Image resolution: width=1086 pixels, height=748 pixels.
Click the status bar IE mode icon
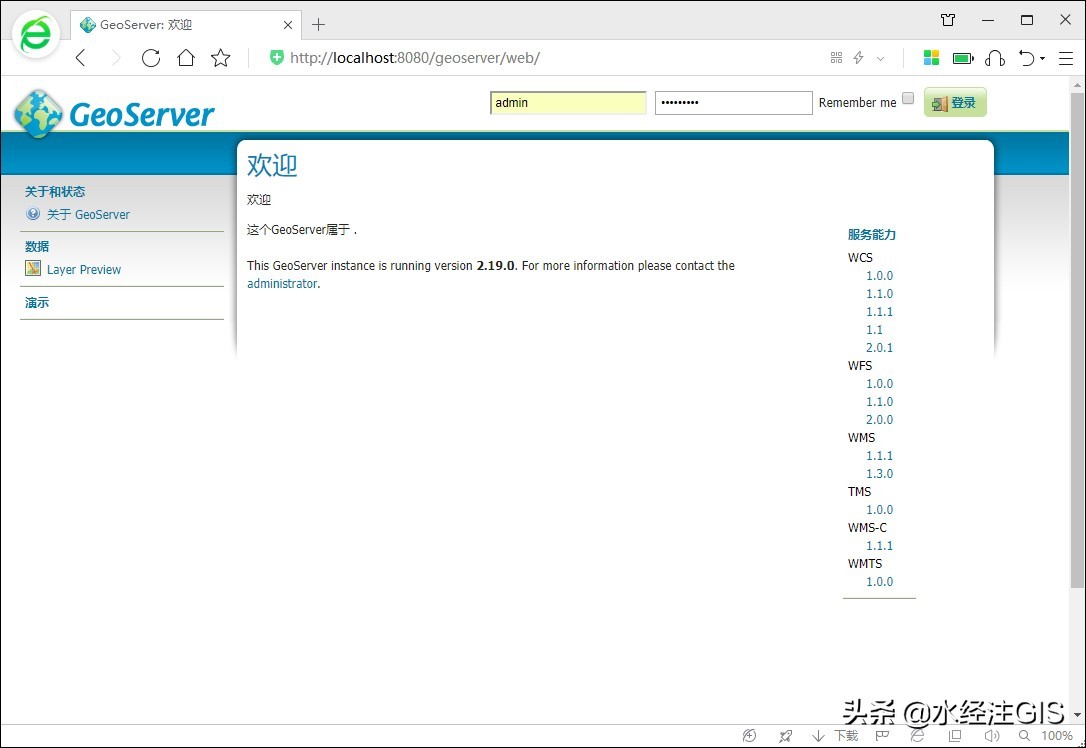918,736
